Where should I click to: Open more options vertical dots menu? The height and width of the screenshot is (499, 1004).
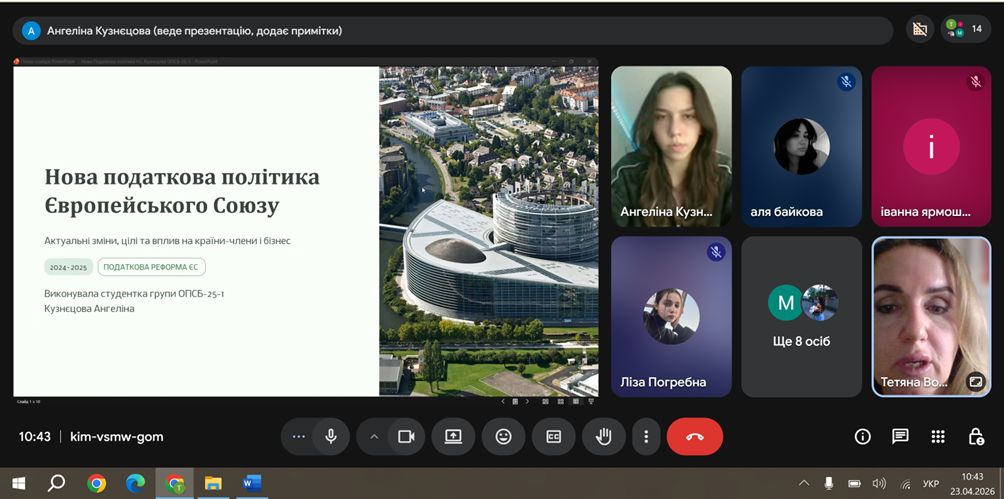point(647,437)
